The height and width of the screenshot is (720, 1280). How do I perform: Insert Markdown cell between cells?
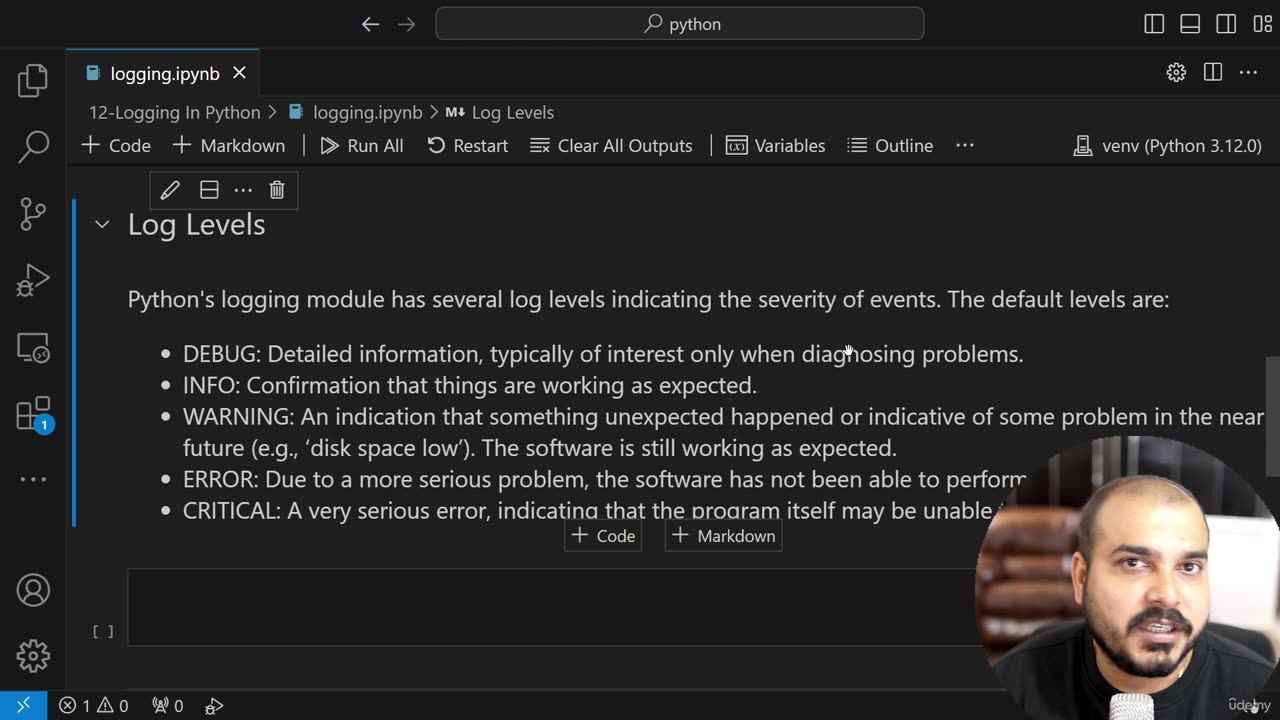click(x=723, y=536)
